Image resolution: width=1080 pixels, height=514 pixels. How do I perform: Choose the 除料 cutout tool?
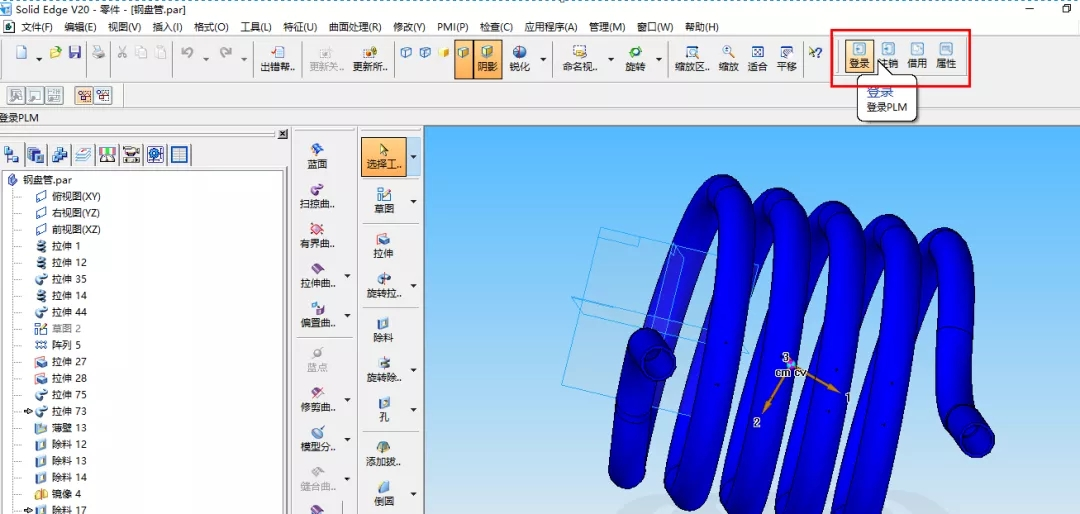383,329
